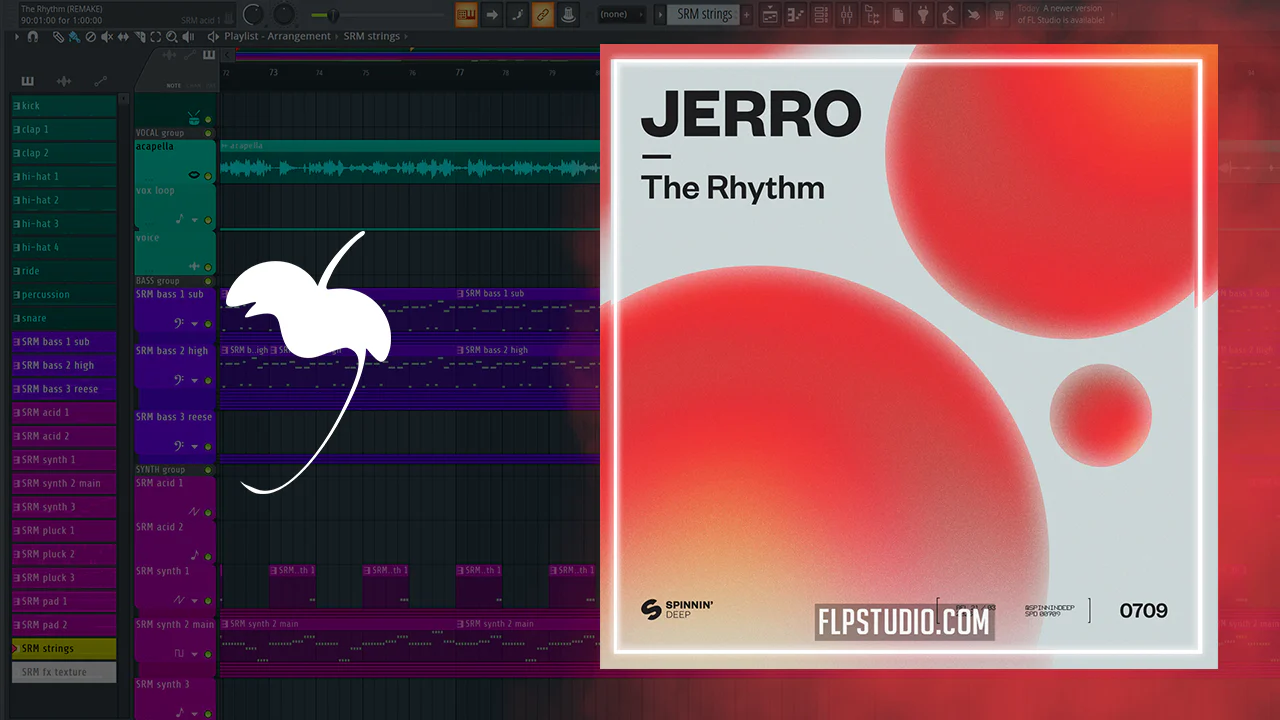Open the Playlist view from the toolbar
The image size is (1280, 720).
(x=771, y=15)
